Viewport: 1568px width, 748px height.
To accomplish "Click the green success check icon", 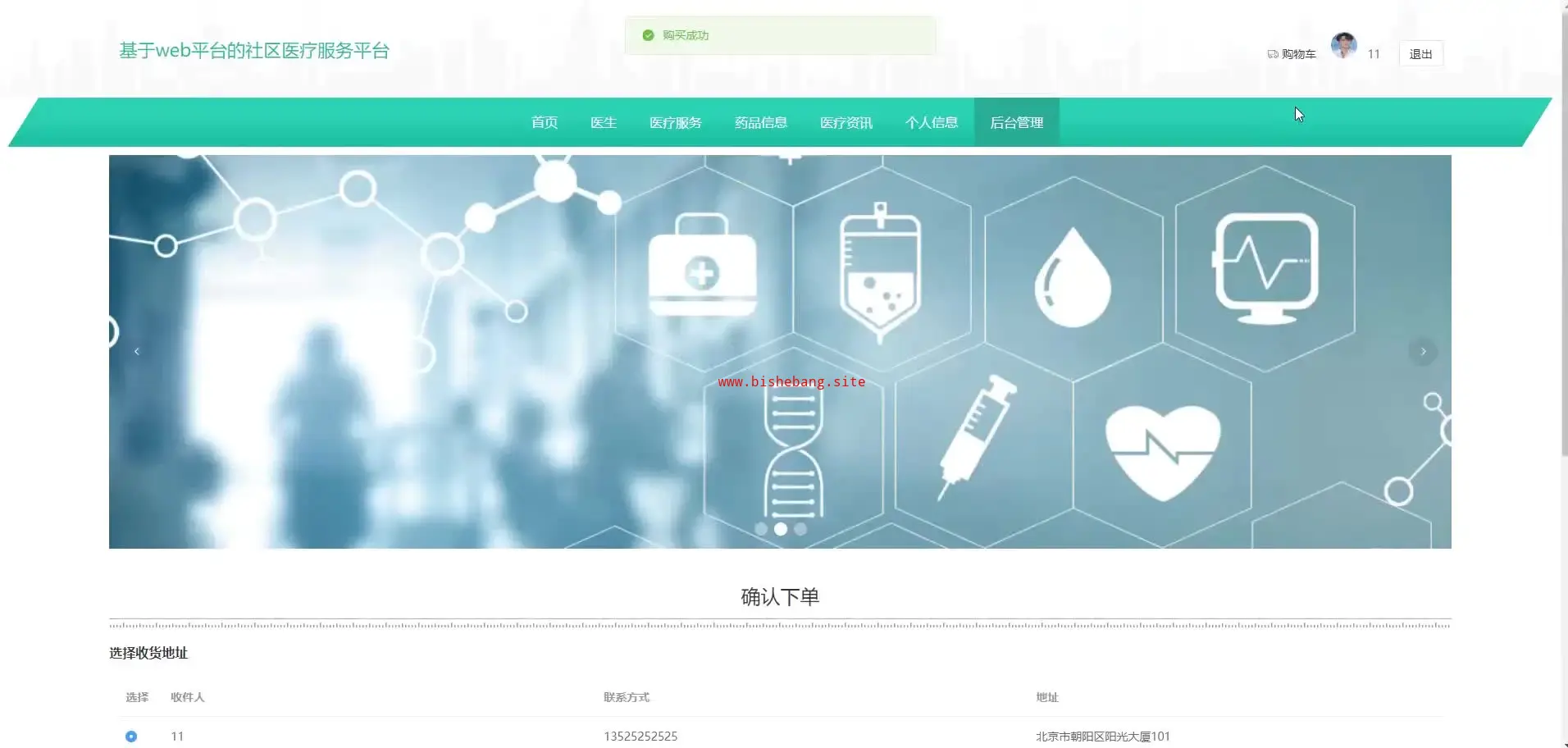I will coord(648,35).
